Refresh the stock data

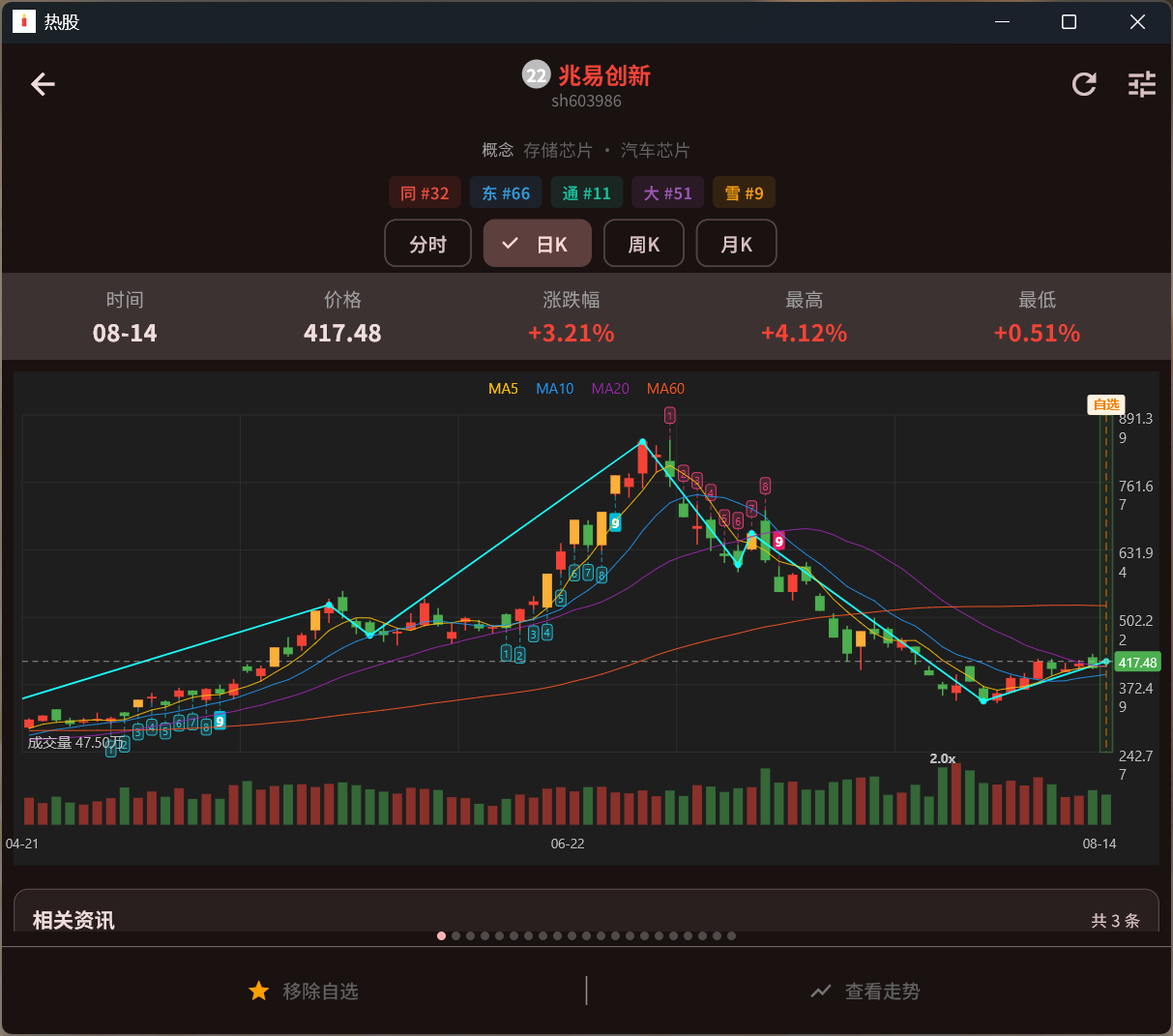pos(1084,84)
